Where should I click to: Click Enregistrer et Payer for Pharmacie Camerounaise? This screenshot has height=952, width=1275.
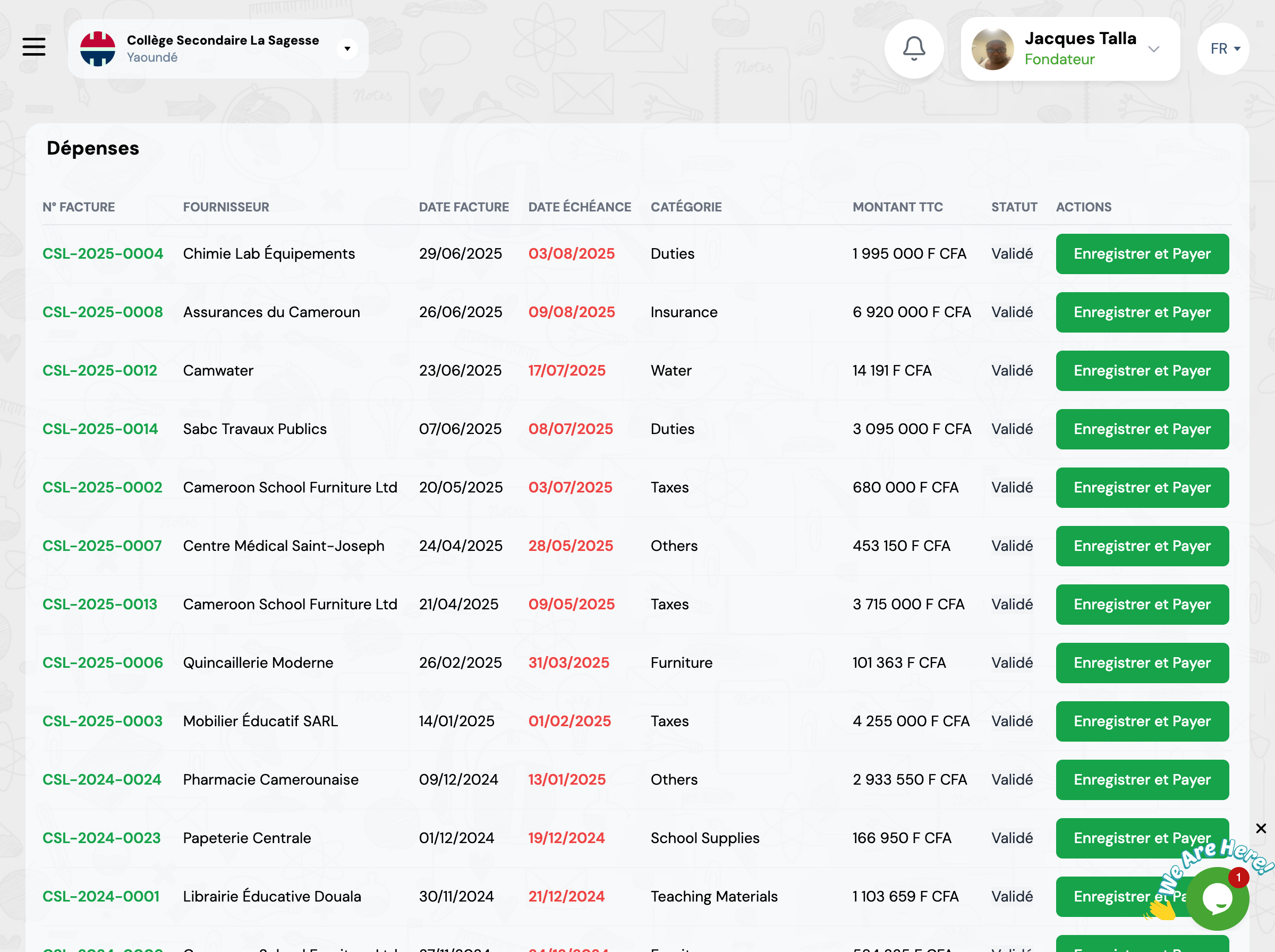tap(1142, 780)
